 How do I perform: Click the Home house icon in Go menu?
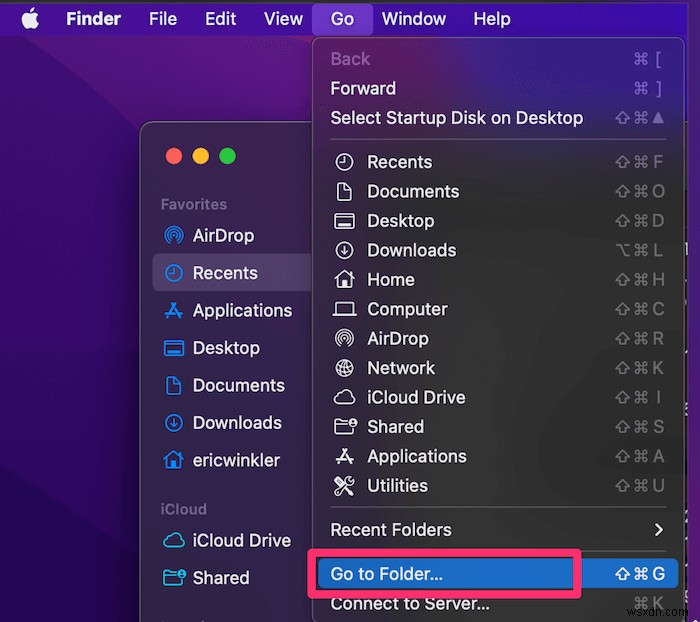tap(344, 280)
